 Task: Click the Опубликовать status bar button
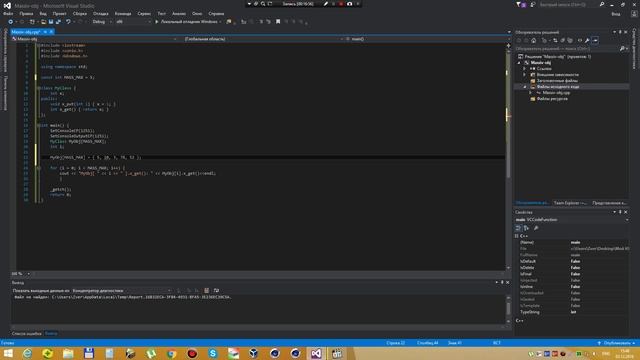pyautogui.click(x=616, y=343)
